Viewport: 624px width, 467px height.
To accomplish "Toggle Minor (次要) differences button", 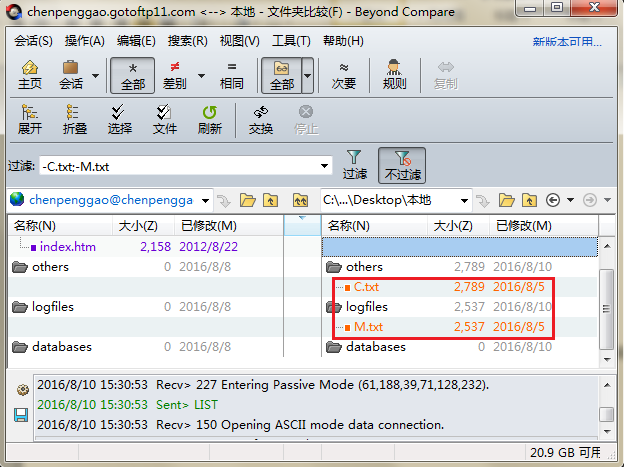I will (x=344, y=75).
